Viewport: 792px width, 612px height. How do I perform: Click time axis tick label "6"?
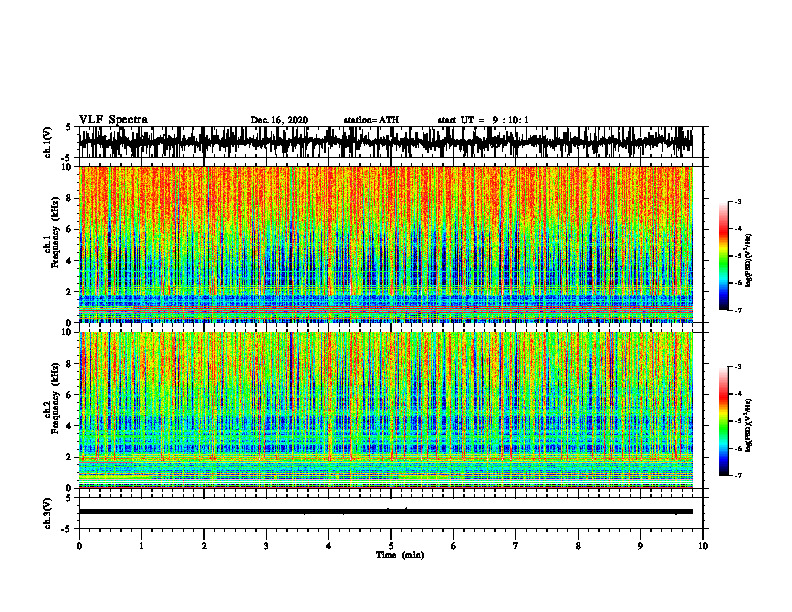tap(454, 546)
